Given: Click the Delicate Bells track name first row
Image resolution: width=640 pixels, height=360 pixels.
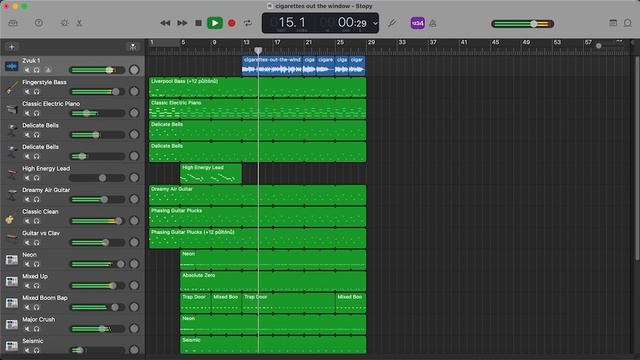Looking at the screenshot, I should click(x=40, y=125).
